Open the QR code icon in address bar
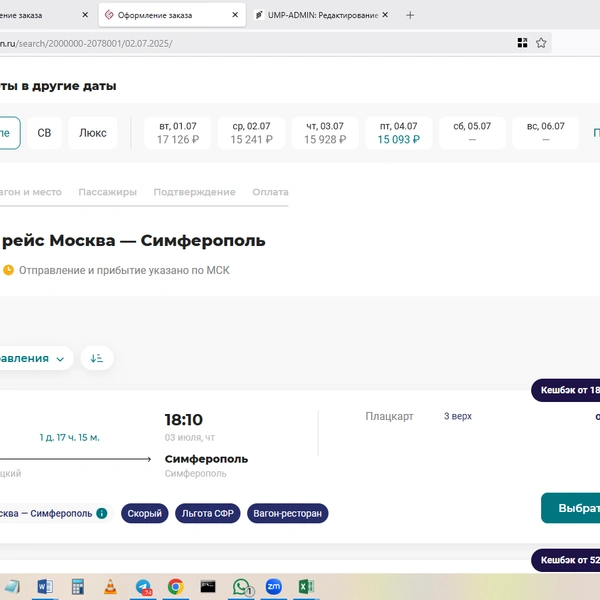 coord(522,43)
